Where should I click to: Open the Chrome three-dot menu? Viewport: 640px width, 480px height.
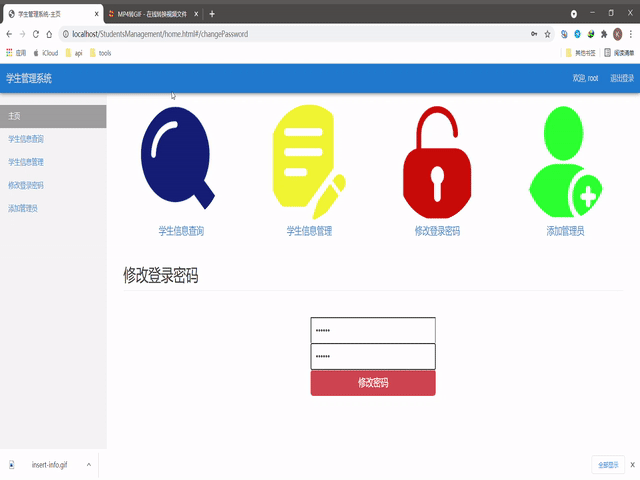[631, 34]
